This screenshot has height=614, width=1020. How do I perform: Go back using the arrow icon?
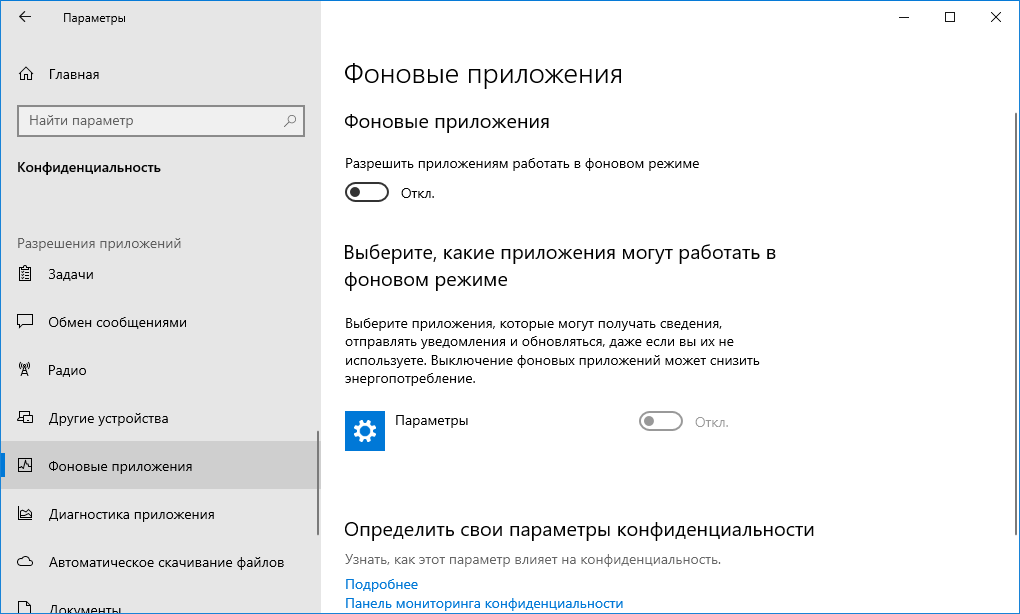pyautogui.click(x=25, y=18)
